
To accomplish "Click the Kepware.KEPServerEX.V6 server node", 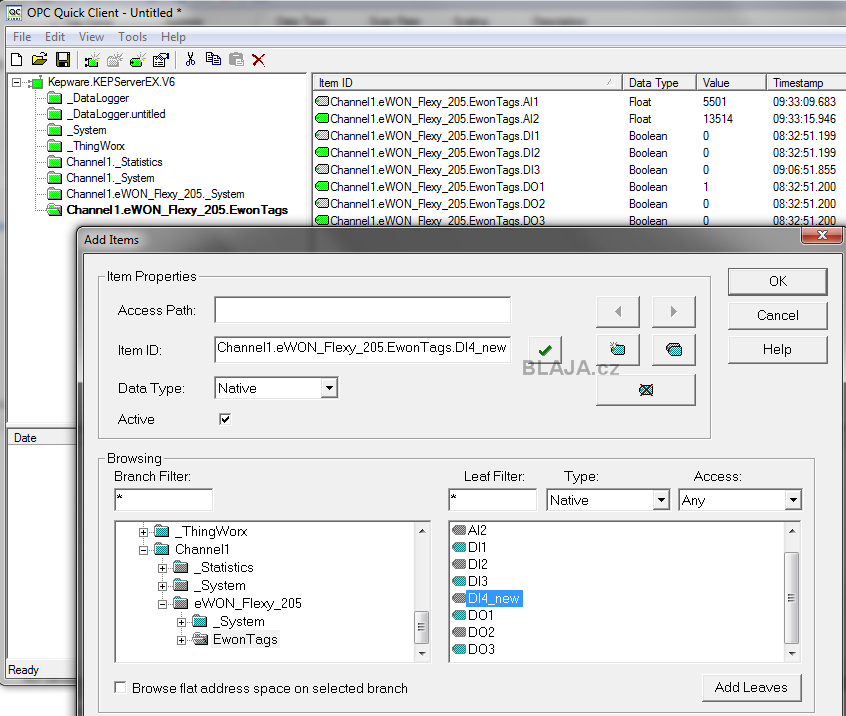I will click(111, 82).
